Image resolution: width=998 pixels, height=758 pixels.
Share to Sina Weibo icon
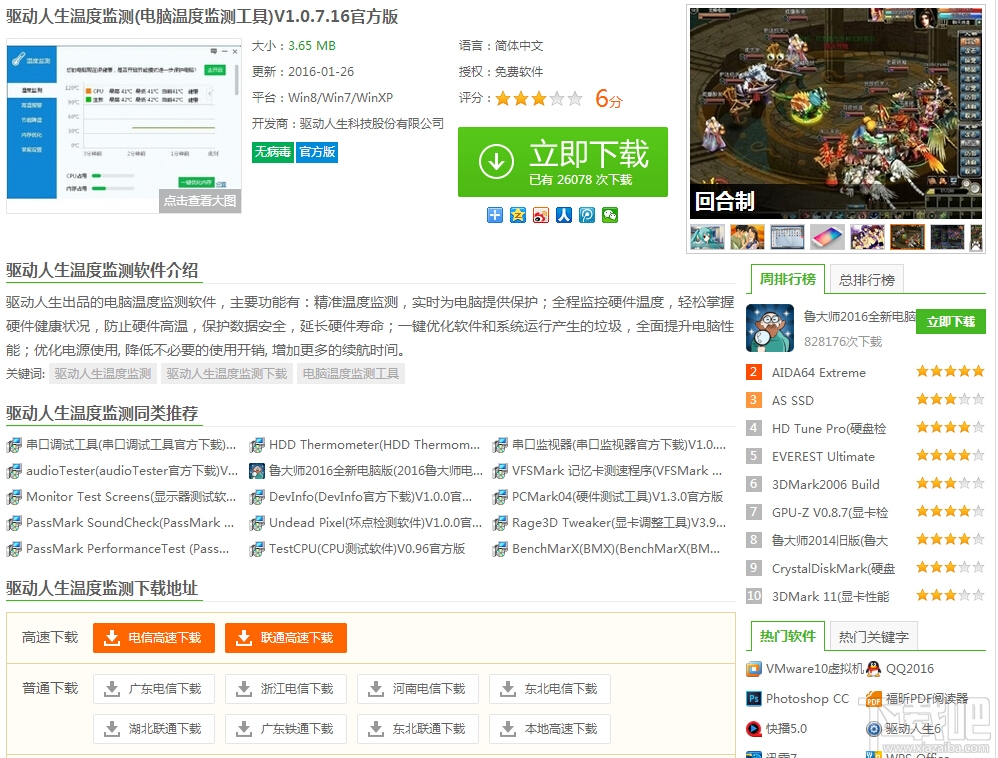[x=540, y=215]
